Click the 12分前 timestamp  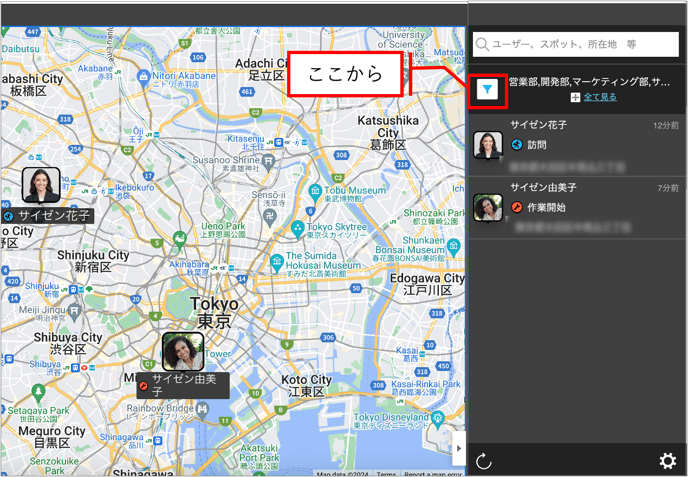click(x=666, y=126)
